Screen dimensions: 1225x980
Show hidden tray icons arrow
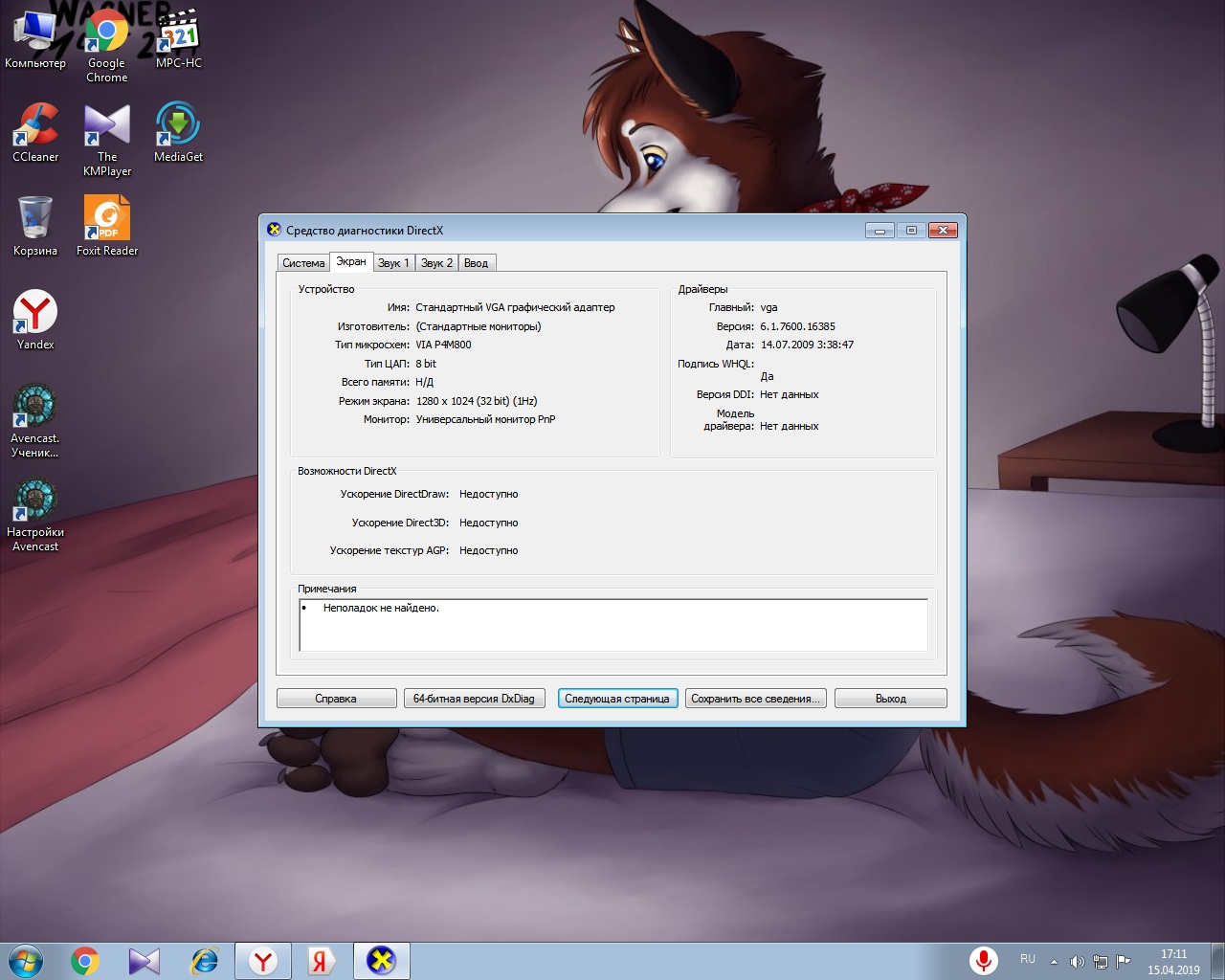pos(1054,961)
